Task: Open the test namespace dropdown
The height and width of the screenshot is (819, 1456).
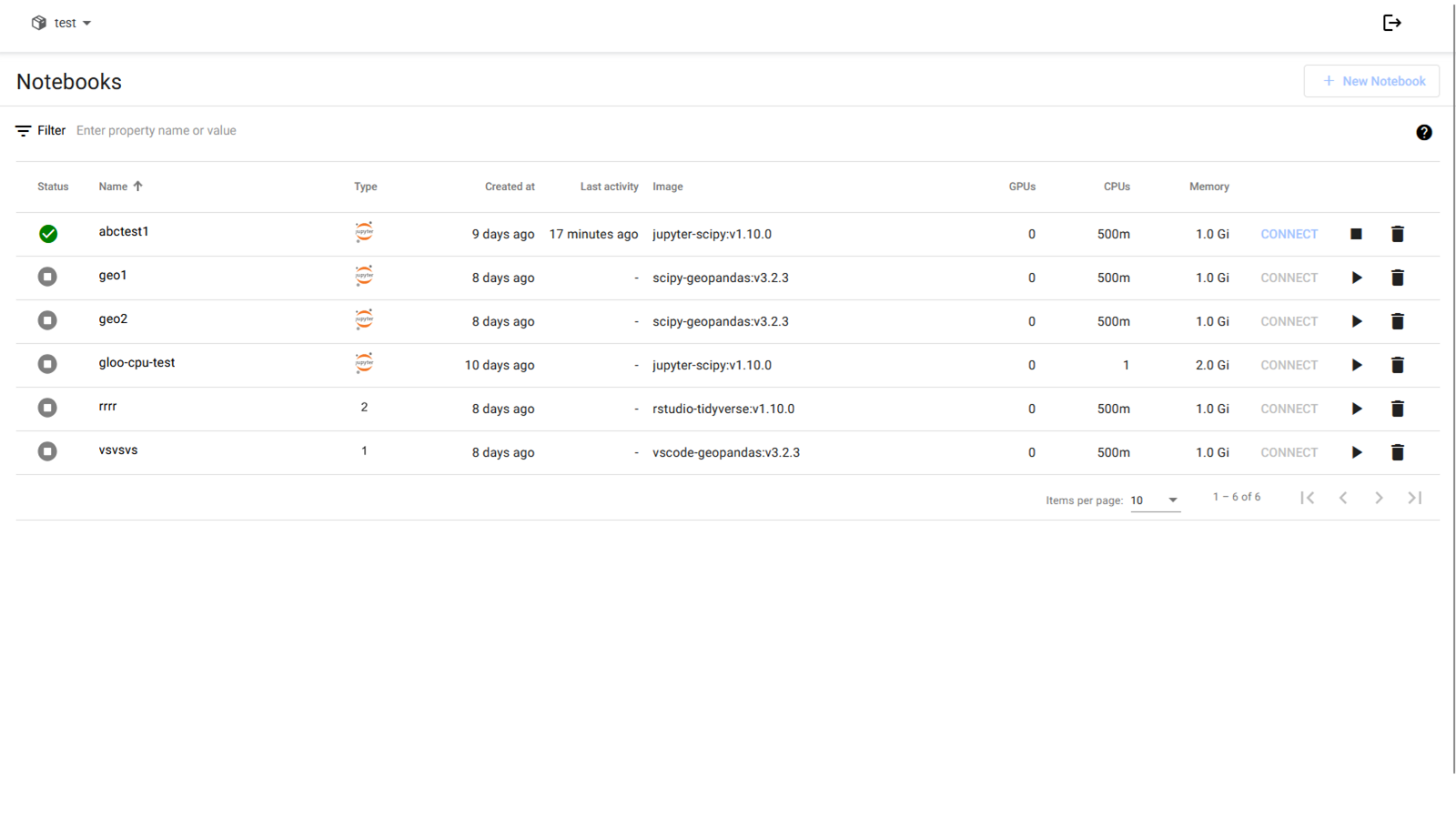Action: point(62,23)
